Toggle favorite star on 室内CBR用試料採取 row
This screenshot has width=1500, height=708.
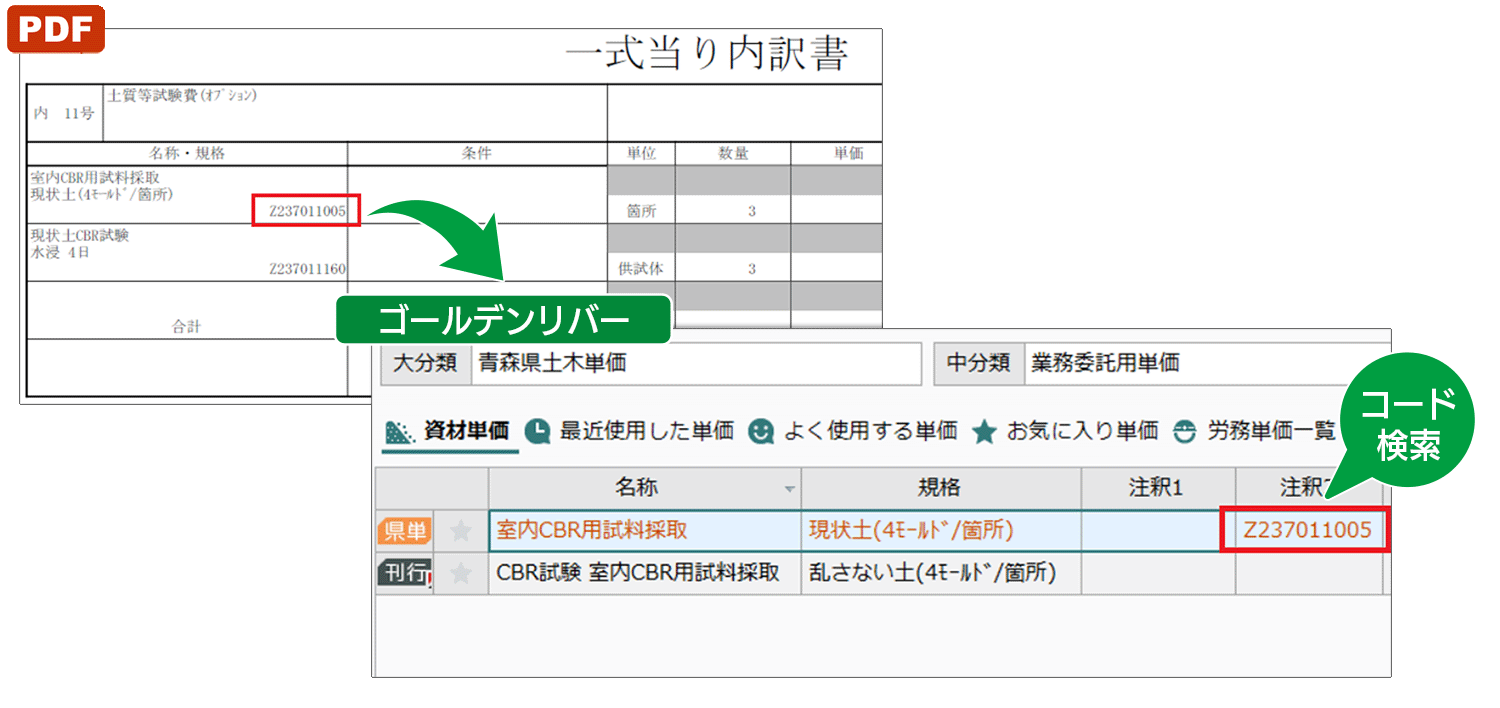click(461, 531)
